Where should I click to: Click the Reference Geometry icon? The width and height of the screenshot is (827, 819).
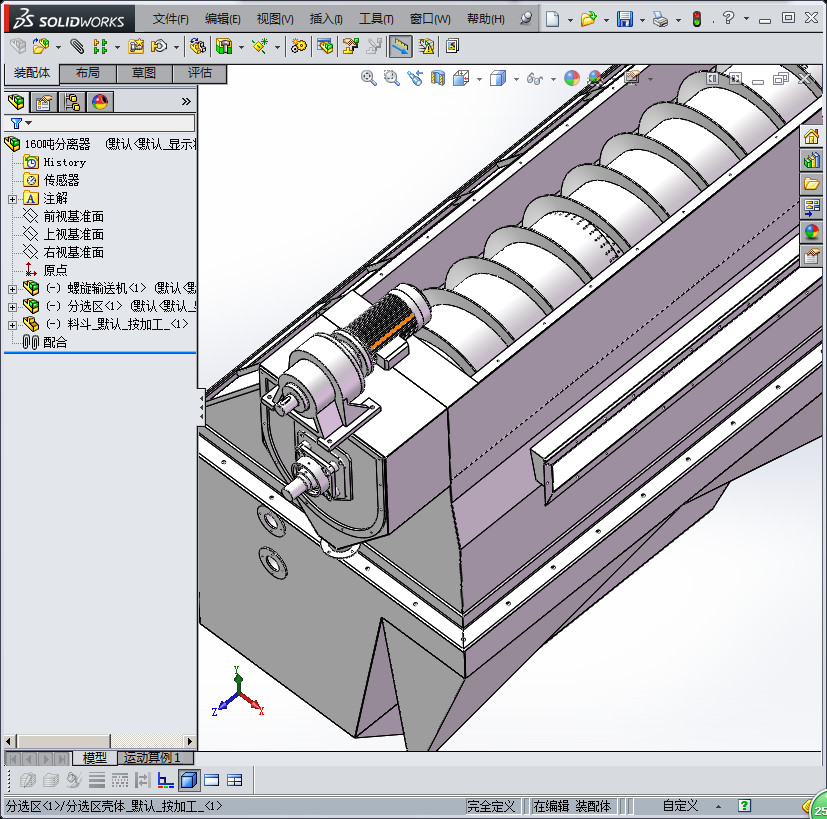(259, 46)
